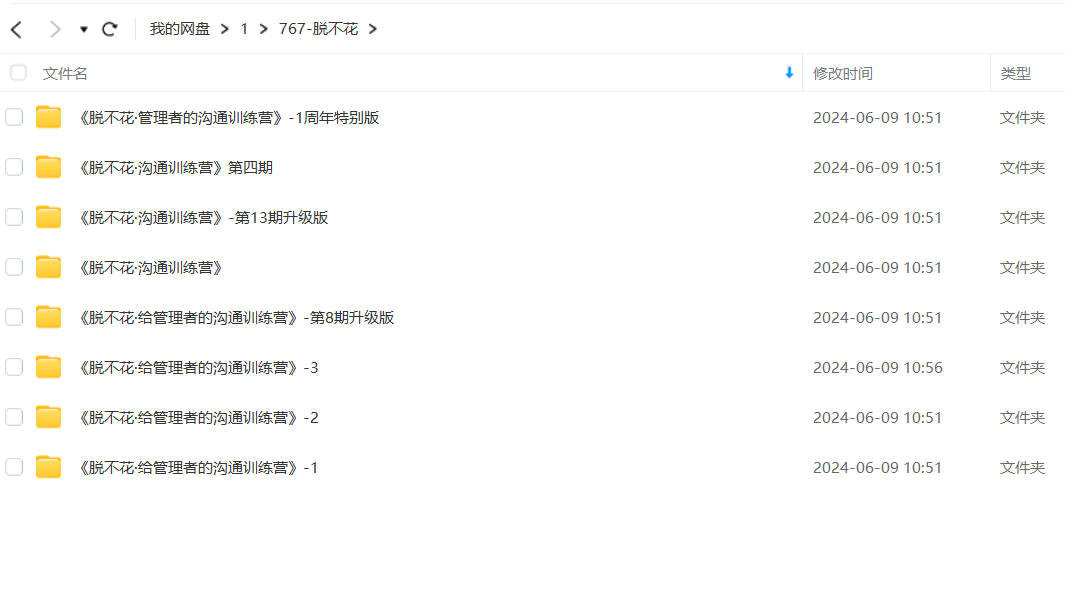Screen dimensions: 1065x593
Task: Open 《脱不花·给管理者的沟通训练营》-2
Action: point(197,418)
